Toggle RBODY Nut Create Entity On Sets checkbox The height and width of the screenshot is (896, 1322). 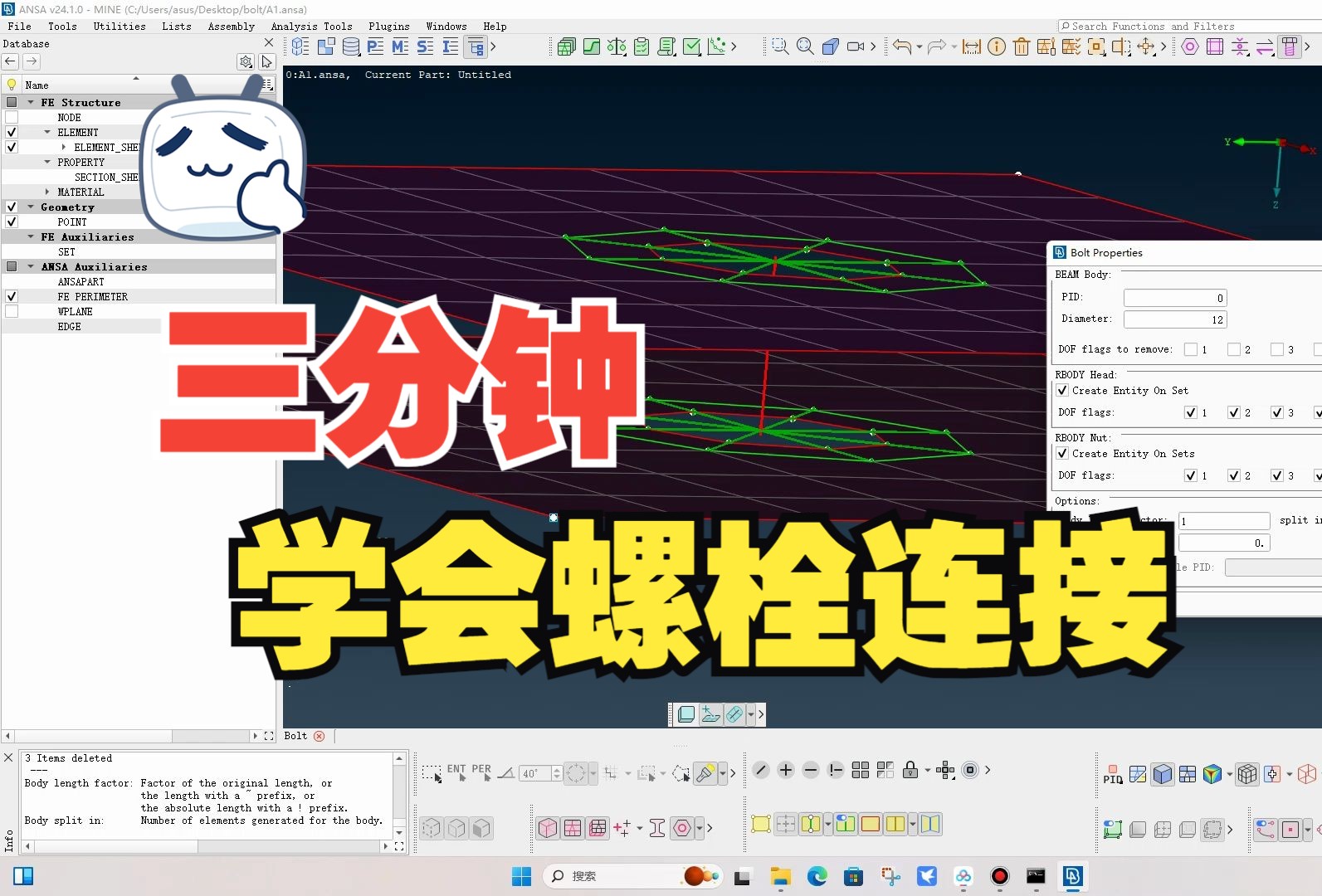1062,453
